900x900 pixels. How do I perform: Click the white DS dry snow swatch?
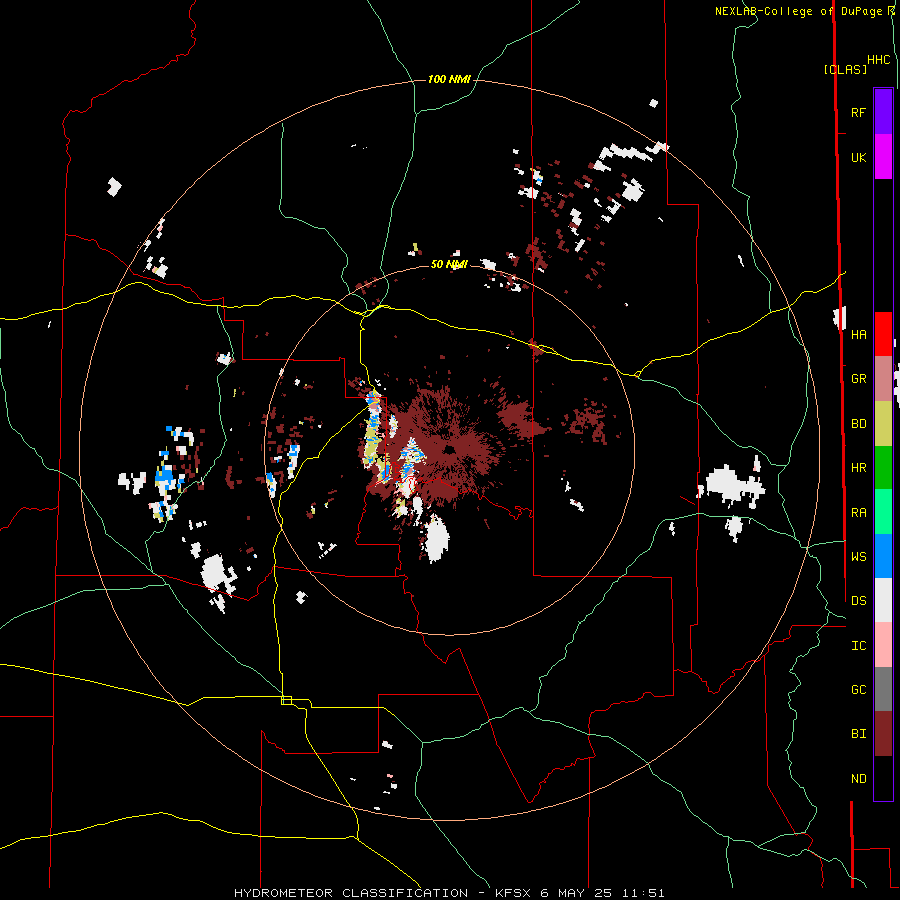[x=883, y=600]
